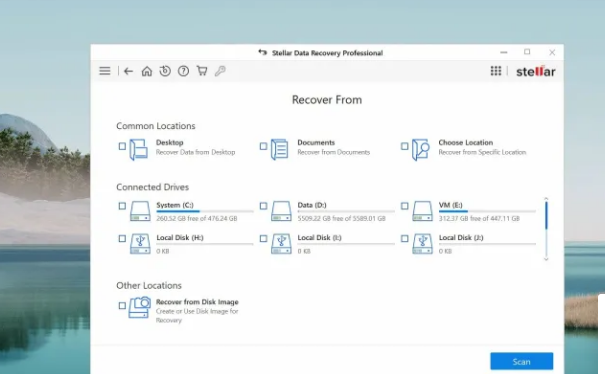
Task: Minimize the Stellar Data Recovery window
Action: (x=504, y=52)
